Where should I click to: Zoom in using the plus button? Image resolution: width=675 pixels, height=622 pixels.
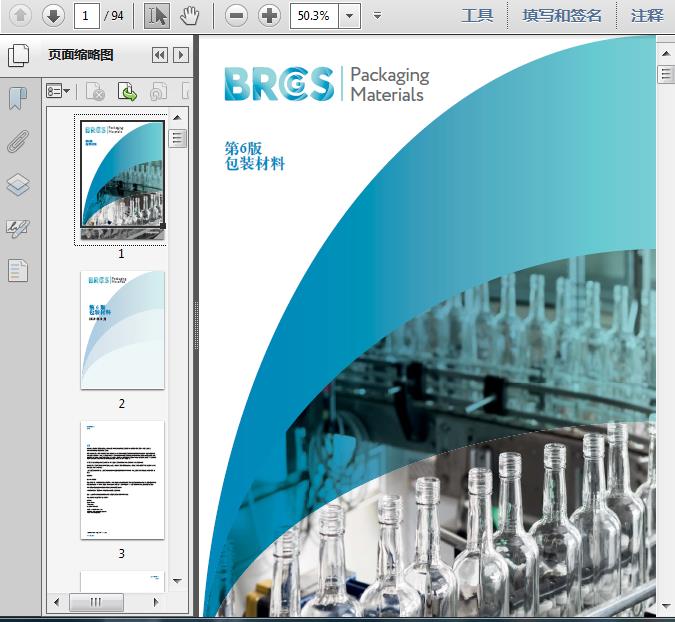(x=269, y=16)
